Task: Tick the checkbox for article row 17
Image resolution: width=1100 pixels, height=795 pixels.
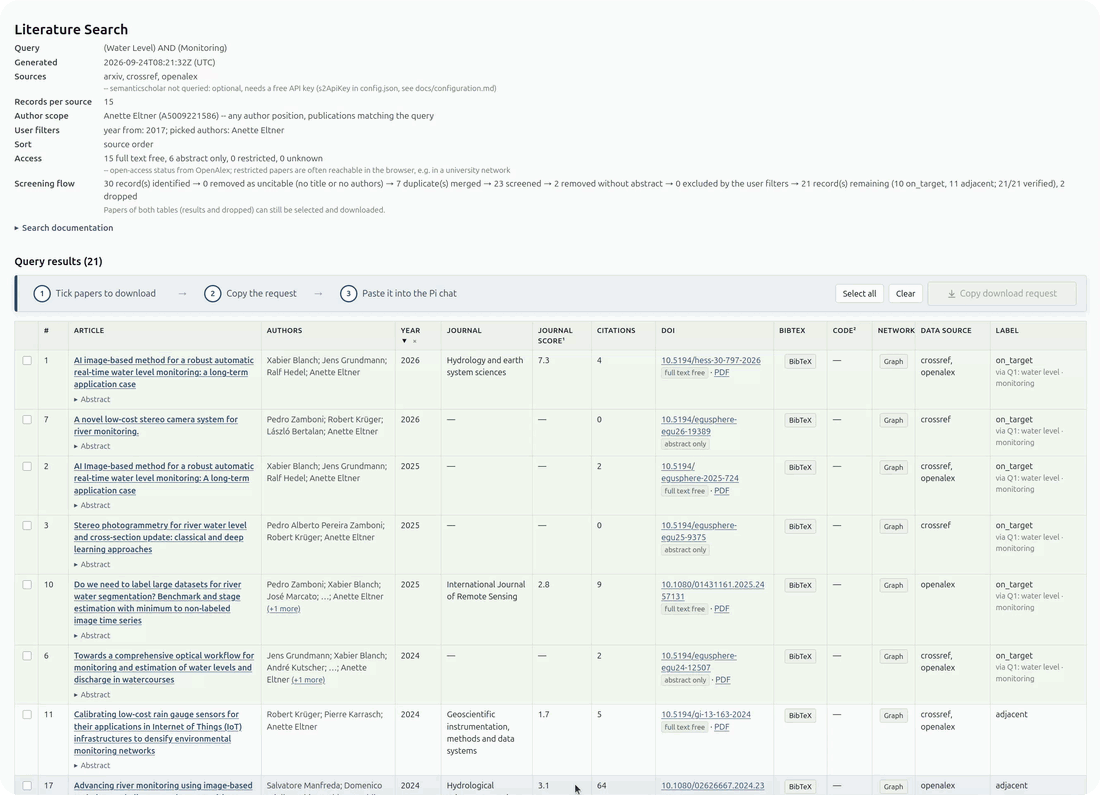Action: pos(27,786)
